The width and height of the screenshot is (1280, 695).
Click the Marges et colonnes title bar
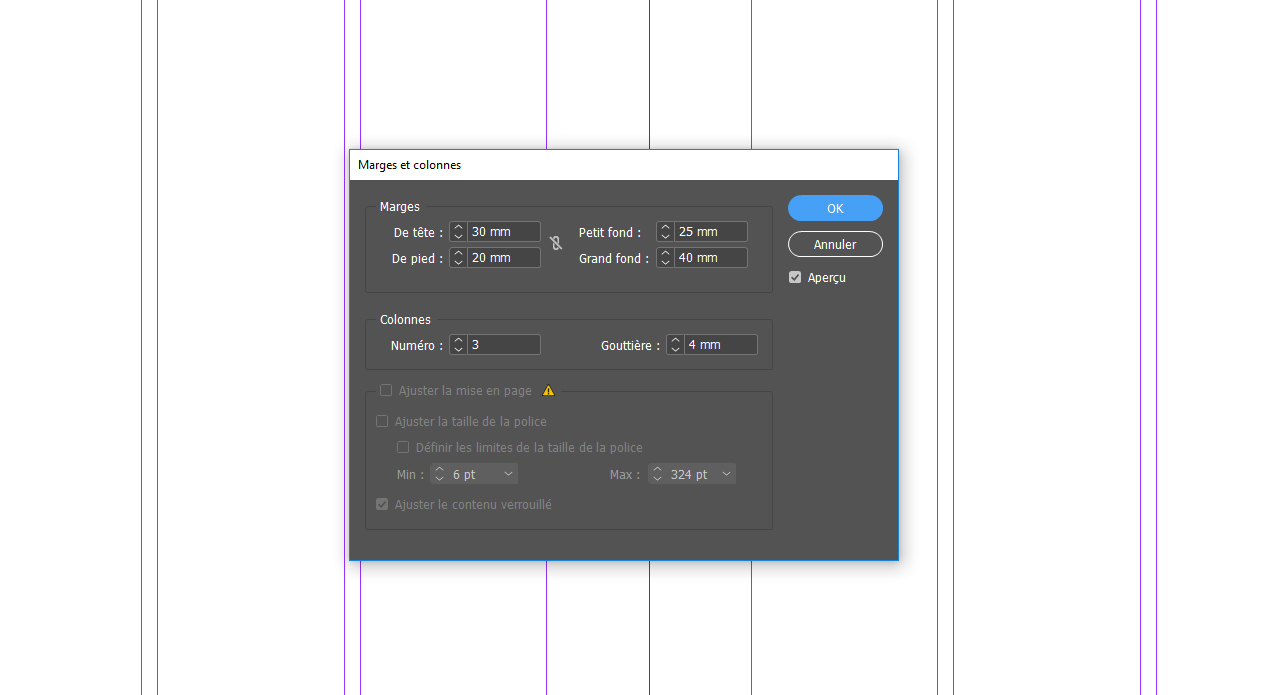pyautogui.click(x=624, y=165)
